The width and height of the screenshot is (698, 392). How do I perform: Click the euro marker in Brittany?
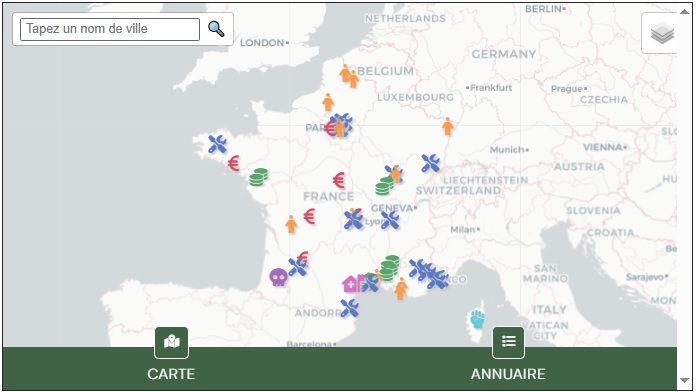coord(234,163)
